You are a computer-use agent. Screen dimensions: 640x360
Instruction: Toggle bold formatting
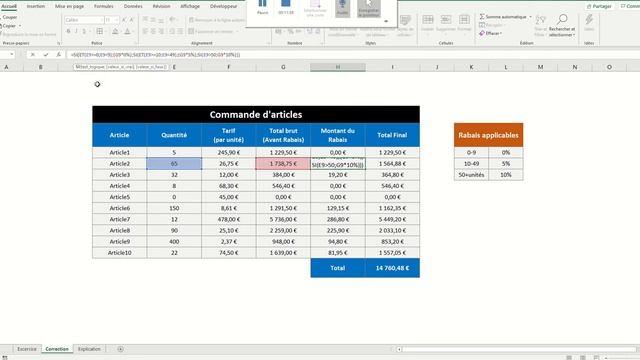click(x=68, y=31)
